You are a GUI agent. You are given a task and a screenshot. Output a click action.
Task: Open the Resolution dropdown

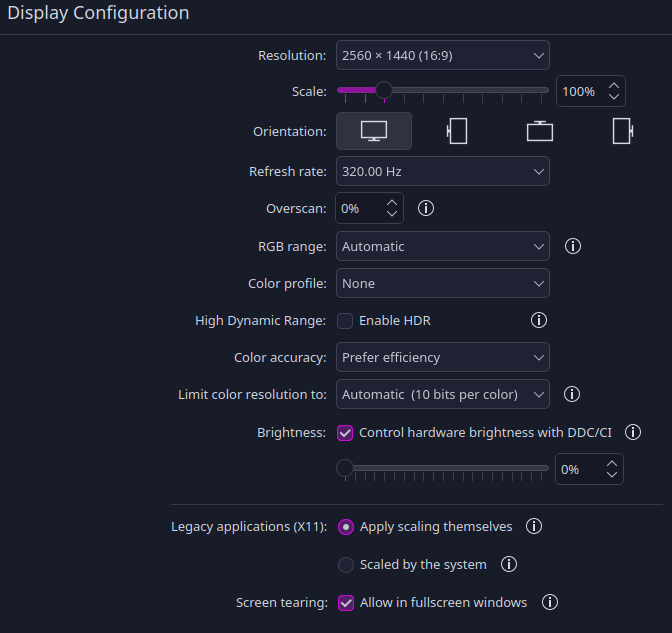[x=443, y=55]
